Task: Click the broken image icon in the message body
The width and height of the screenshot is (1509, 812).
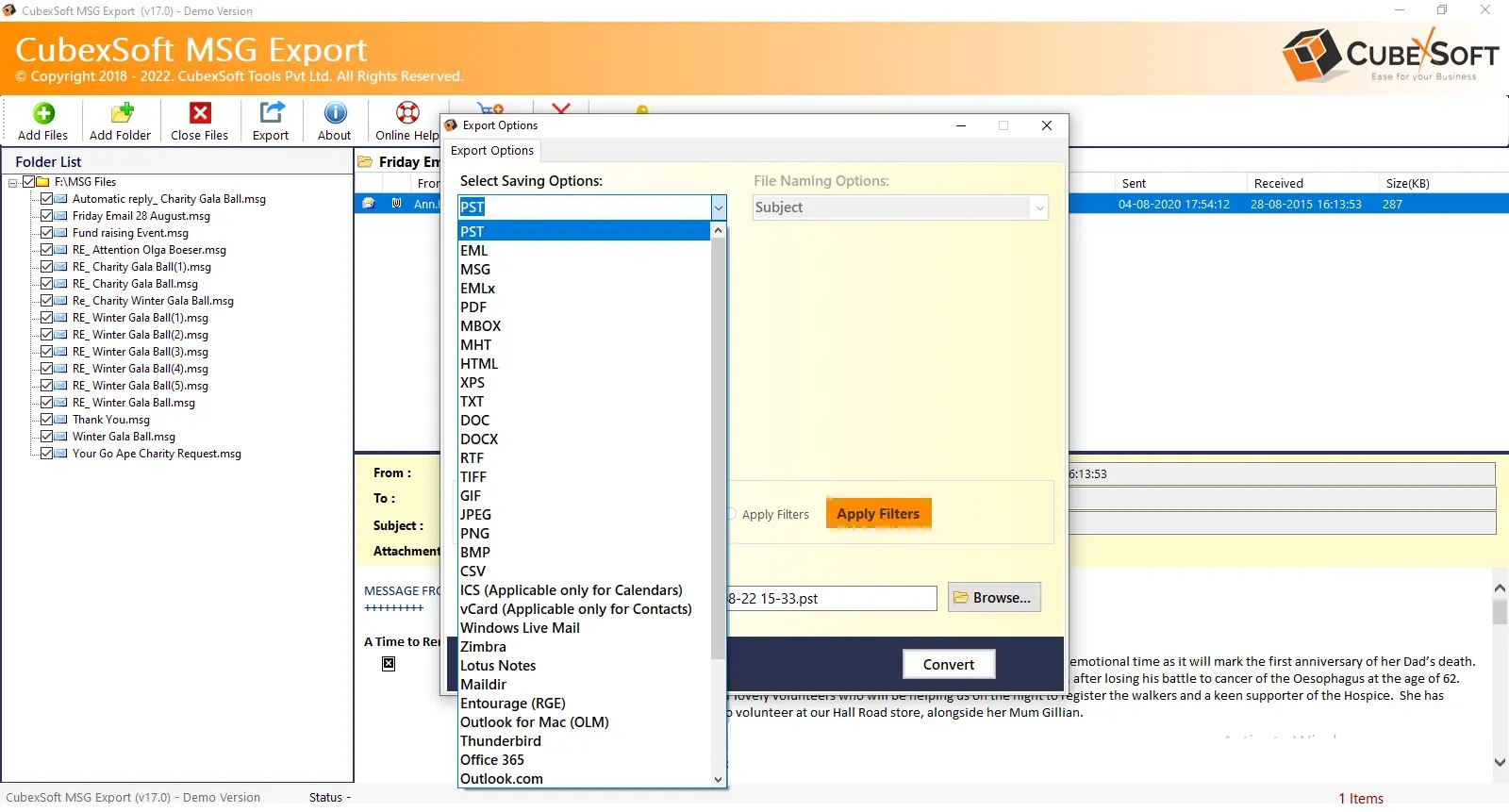Action: click(389, 664)
